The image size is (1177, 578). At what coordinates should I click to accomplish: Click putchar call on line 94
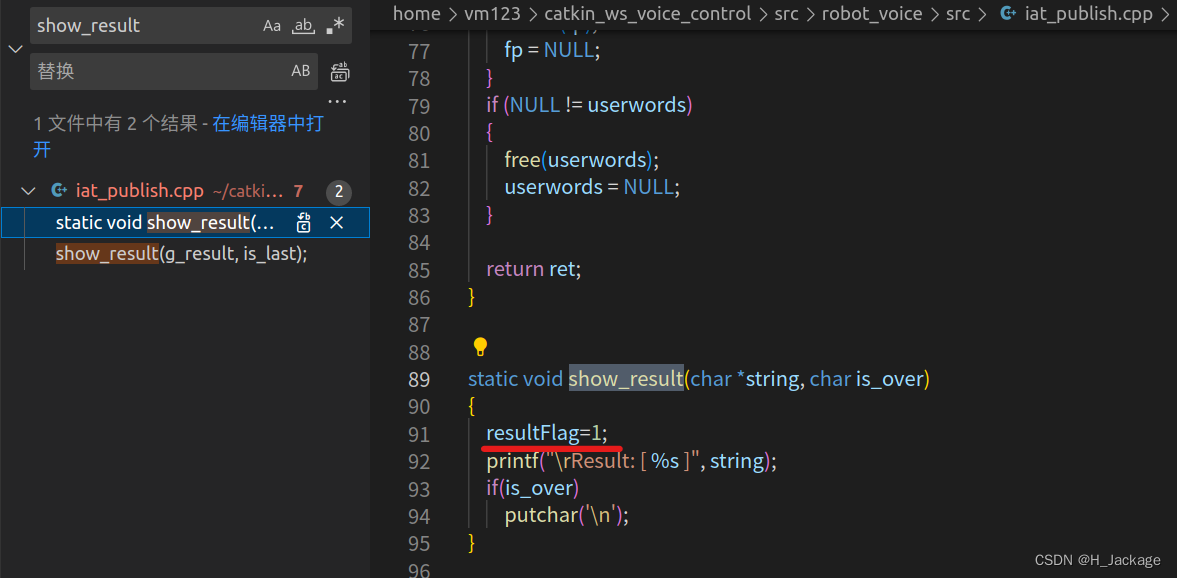[x=567, y=516]
